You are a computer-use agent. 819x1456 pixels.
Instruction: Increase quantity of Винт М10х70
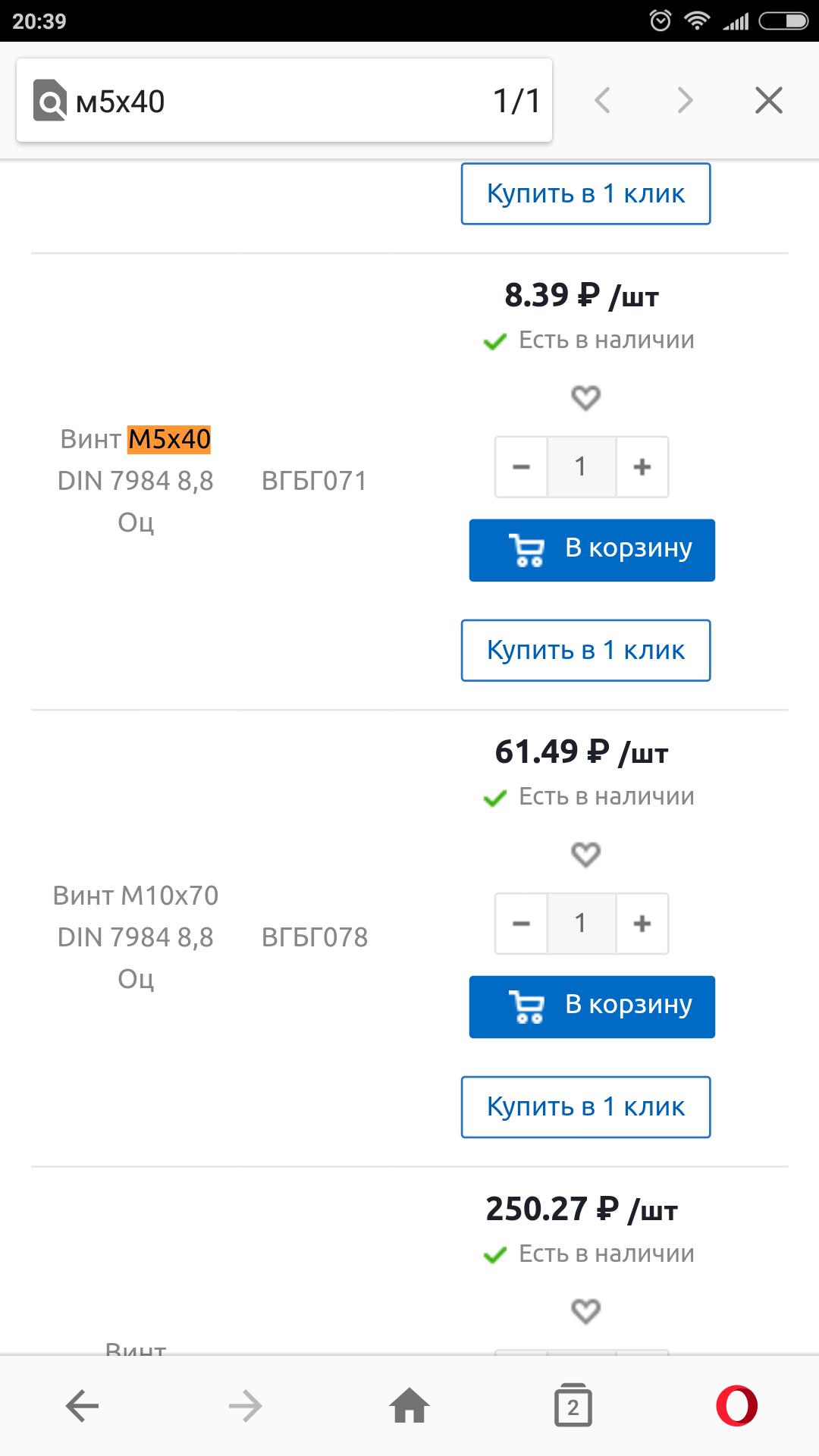coord(642,924)
